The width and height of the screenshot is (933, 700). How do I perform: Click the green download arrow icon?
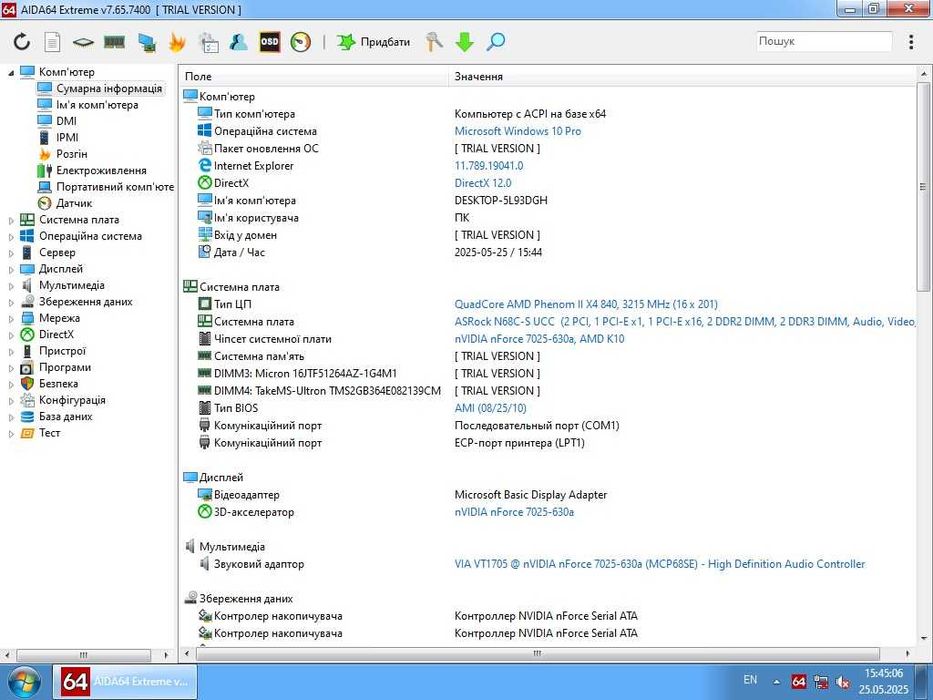465,42
